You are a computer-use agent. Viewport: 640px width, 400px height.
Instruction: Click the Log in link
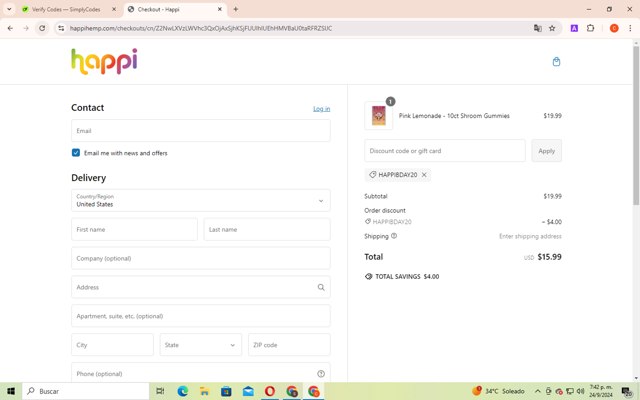click(x=322, y=109)
